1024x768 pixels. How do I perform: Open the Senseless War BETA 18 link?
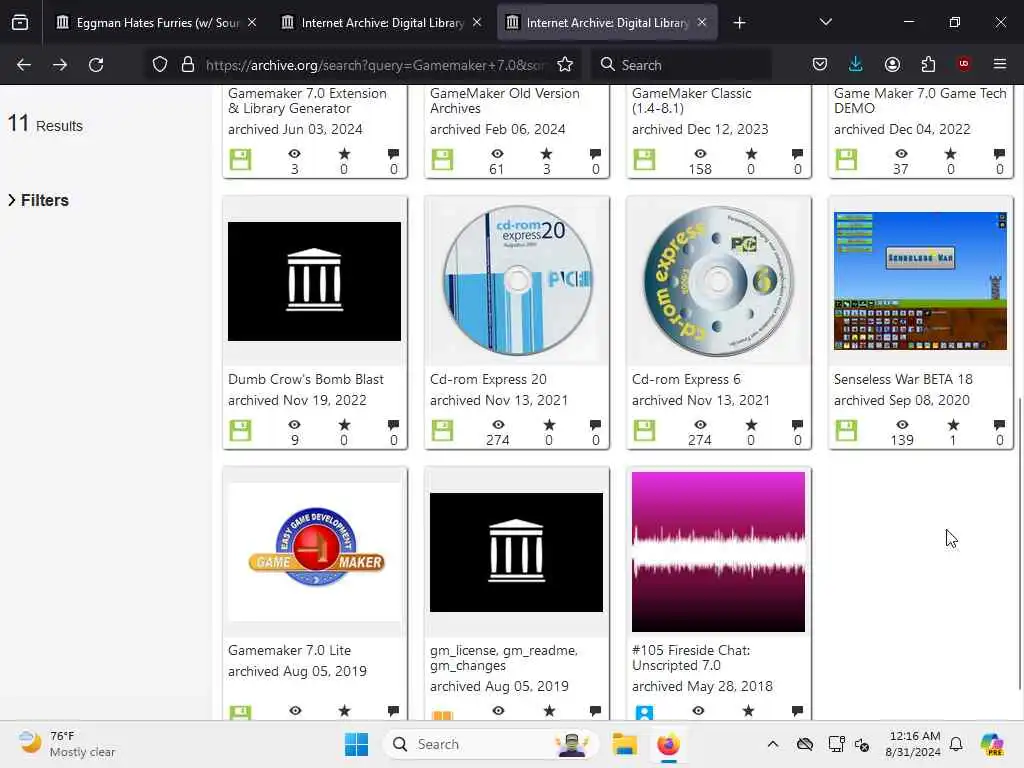click(x=903, y=379)
